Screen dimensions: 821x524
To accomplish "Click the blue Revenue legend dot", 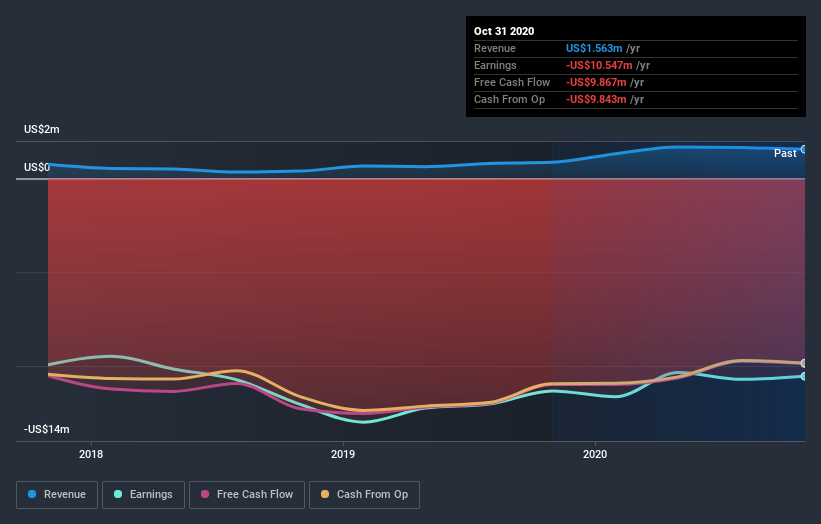I will (32, 494).
